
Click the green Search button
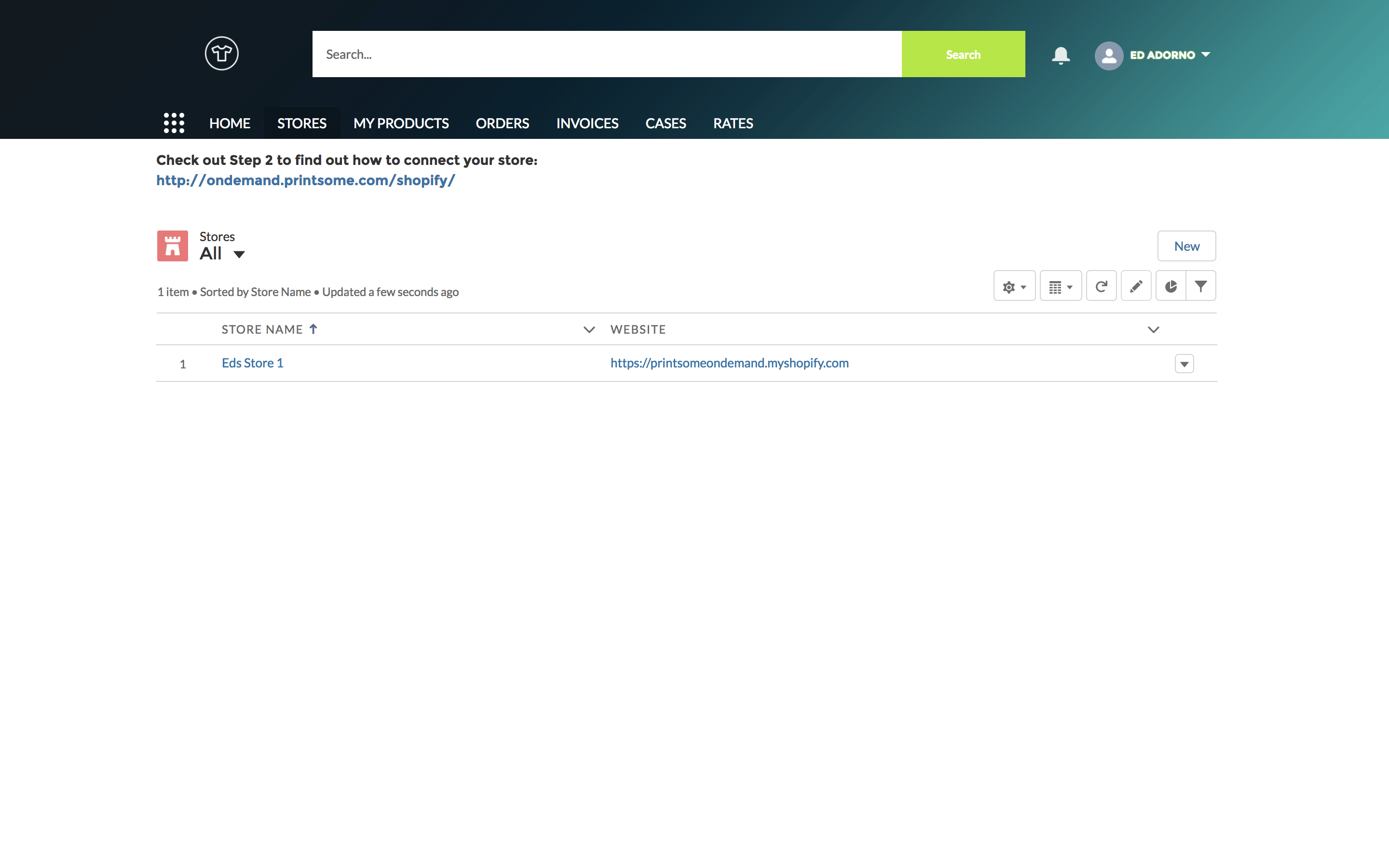pyautogui.click(x=963, y=54)
